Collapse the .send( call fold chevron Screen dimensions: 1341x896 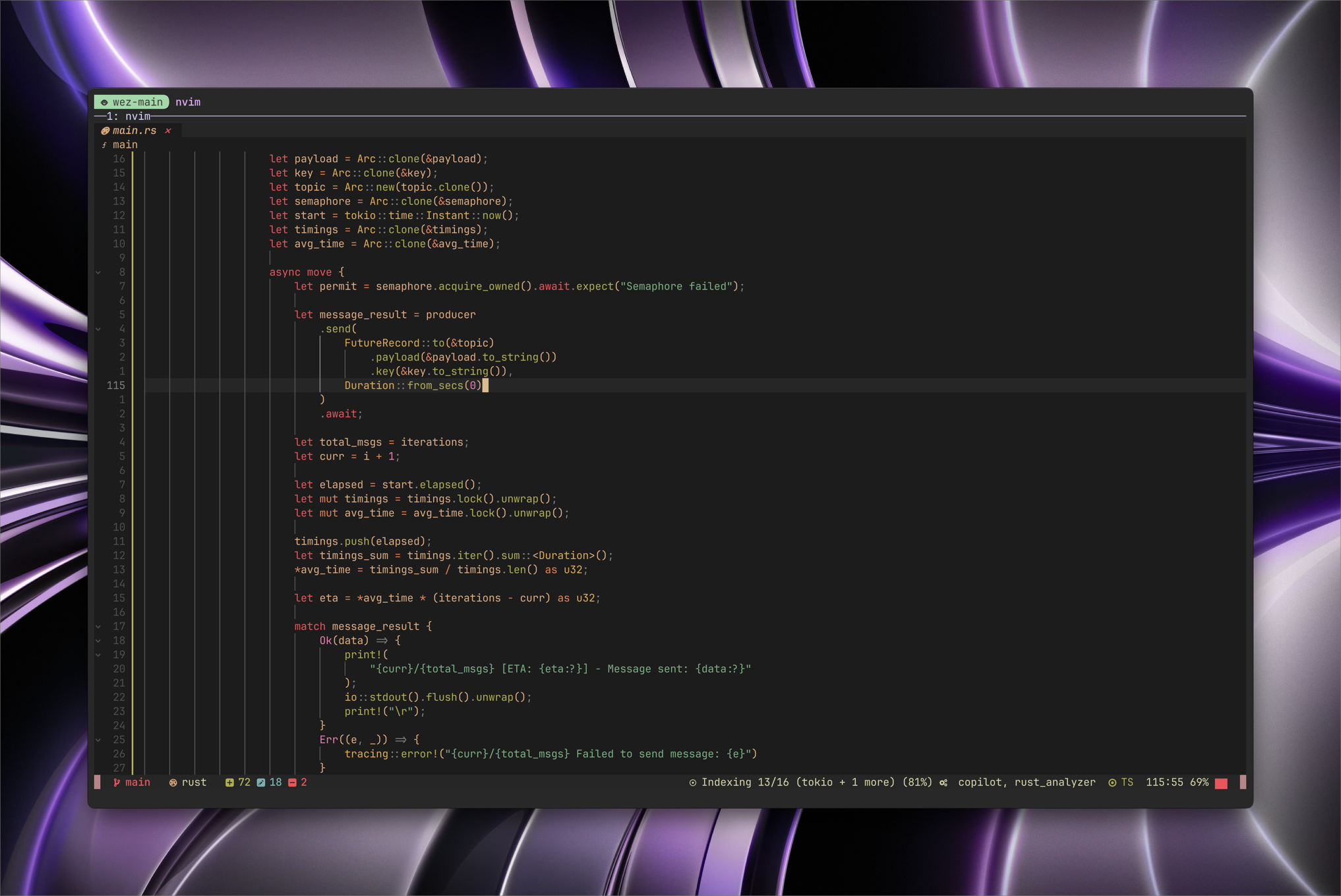[98, 329]
